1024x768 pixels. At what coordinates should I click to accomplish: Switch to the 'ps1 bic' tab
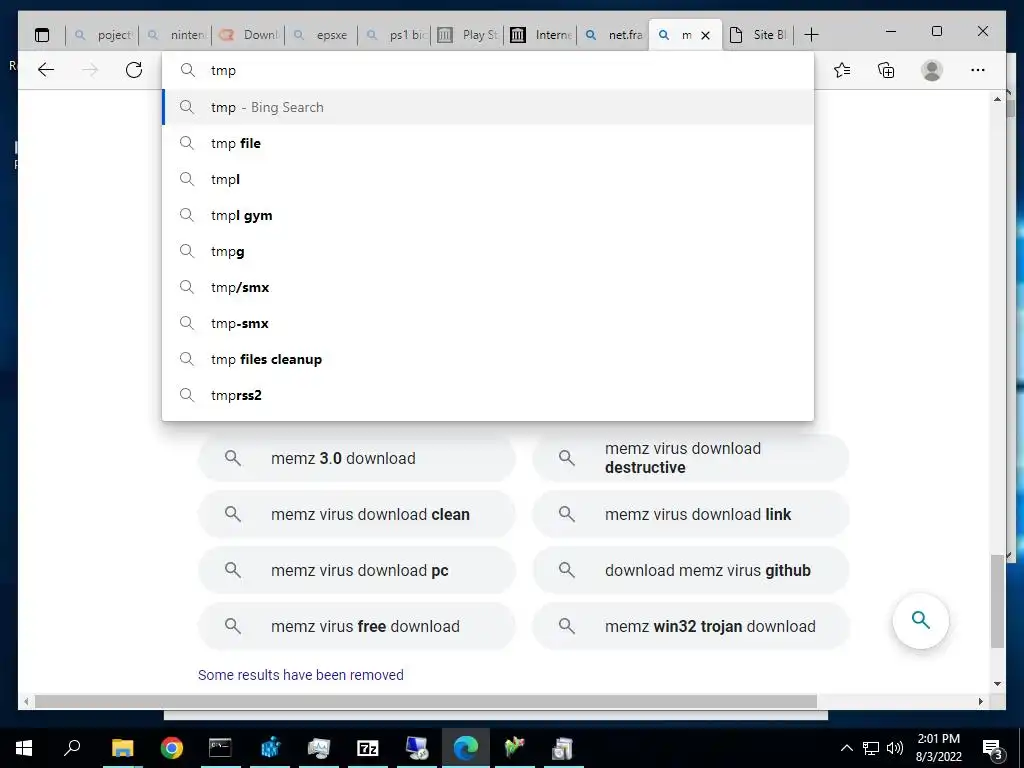click(x=394, y=35)
